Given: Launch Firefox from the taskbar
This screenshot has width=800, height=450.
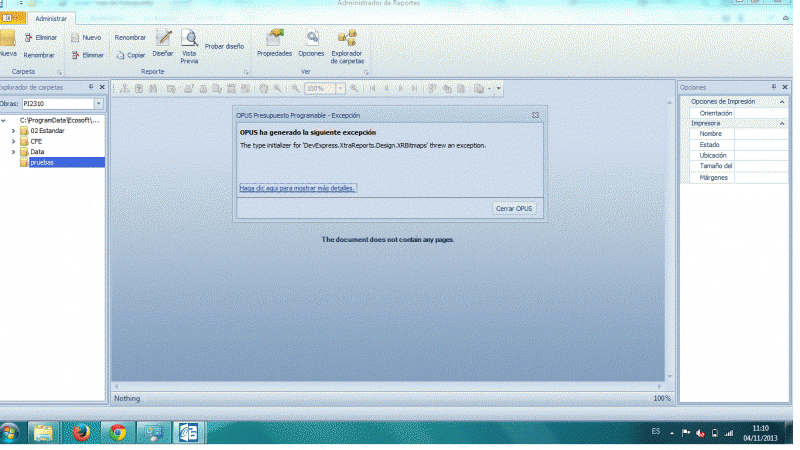Looking at the screenshot, I should point(81,432).
